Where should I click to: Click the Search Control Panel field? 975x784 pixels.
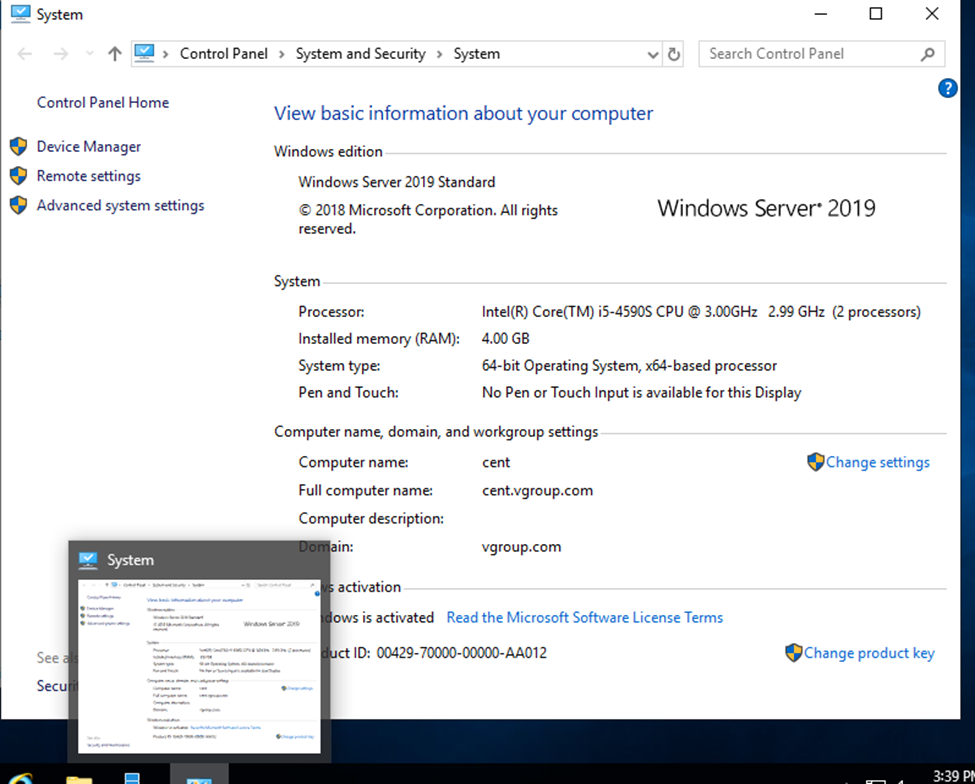pos(810,54)
